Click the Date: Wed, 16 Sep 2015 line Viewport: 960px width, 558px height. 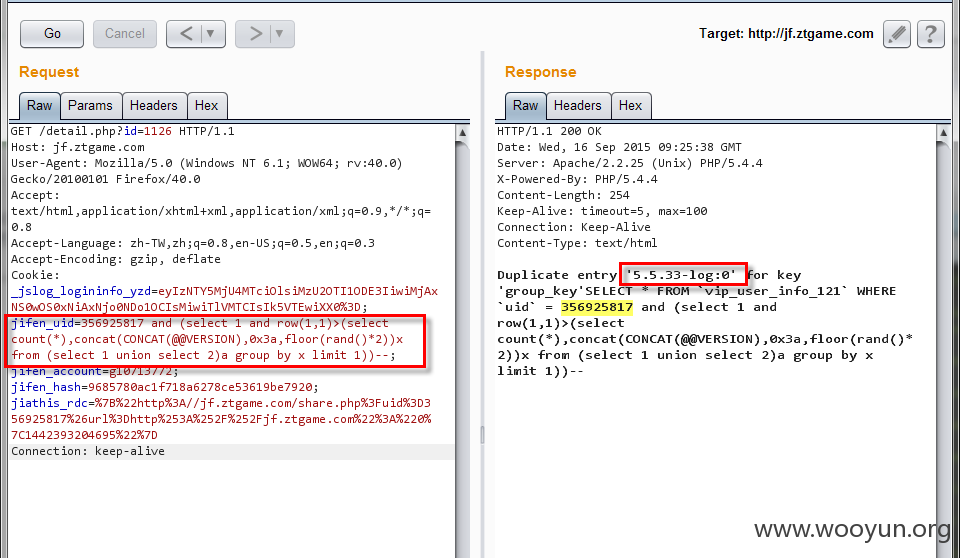coord(619,147)
